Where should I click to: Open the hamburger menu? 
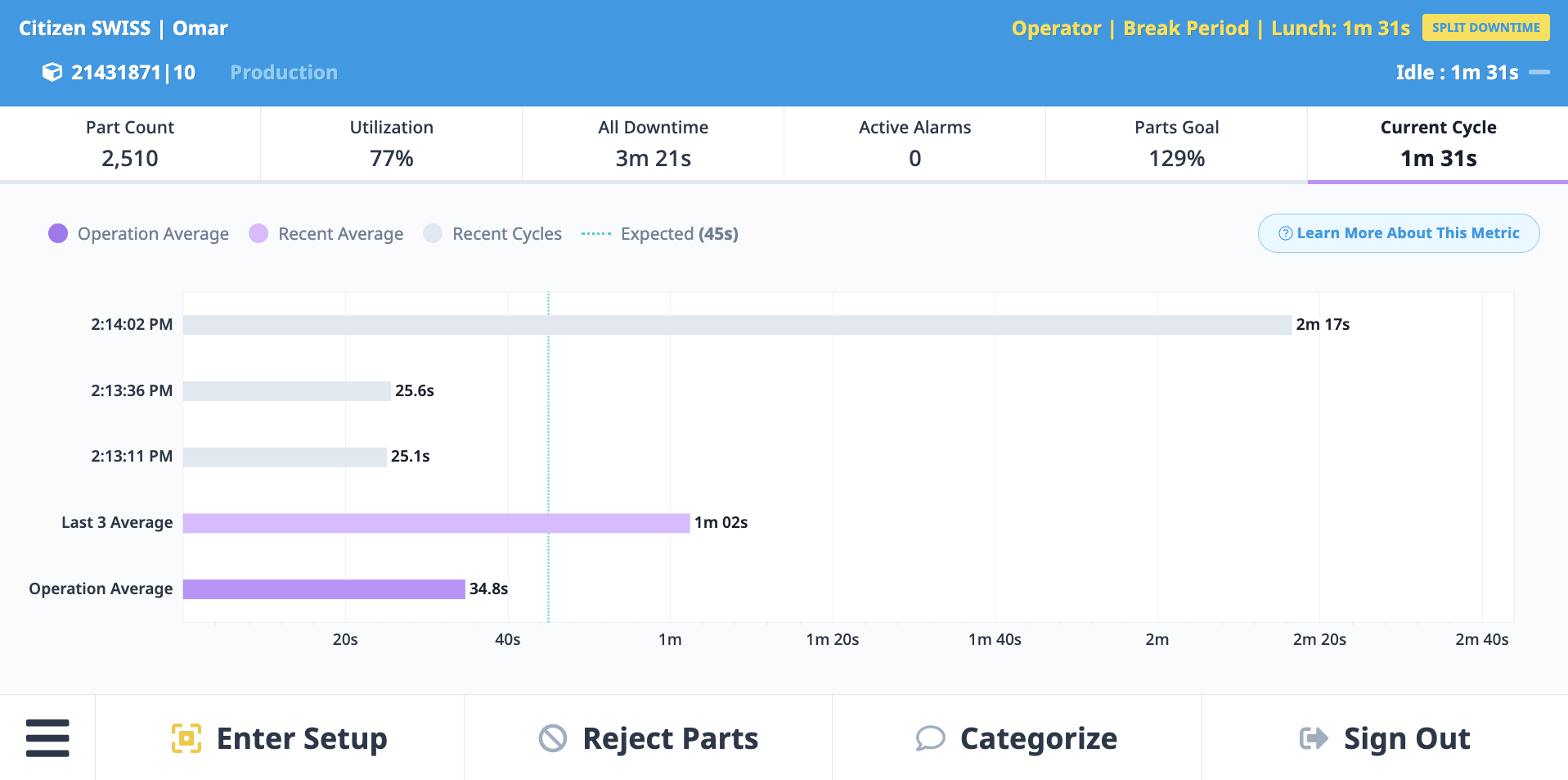[47, 737]
